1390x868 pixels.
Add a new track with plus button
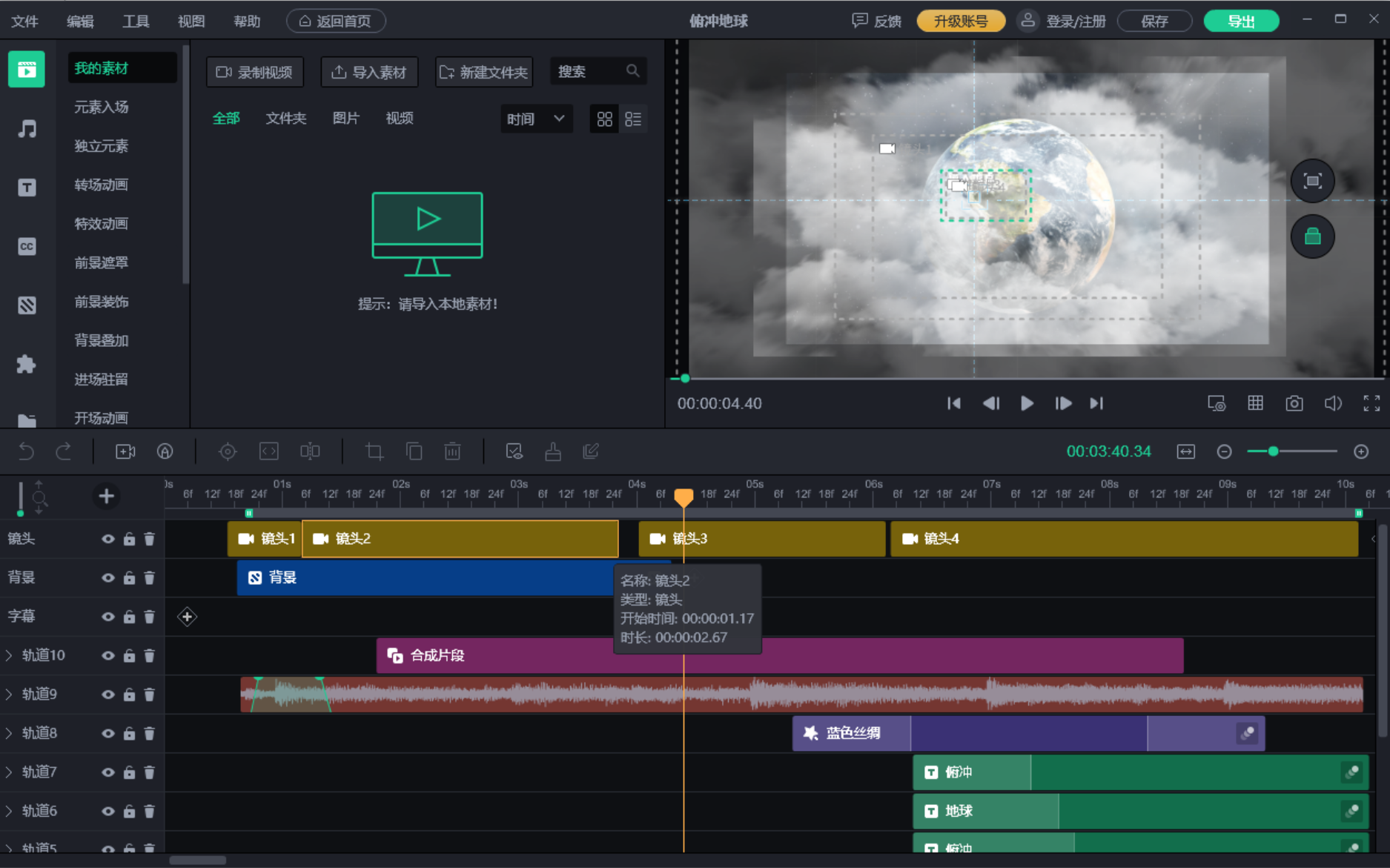click(106, 497)
